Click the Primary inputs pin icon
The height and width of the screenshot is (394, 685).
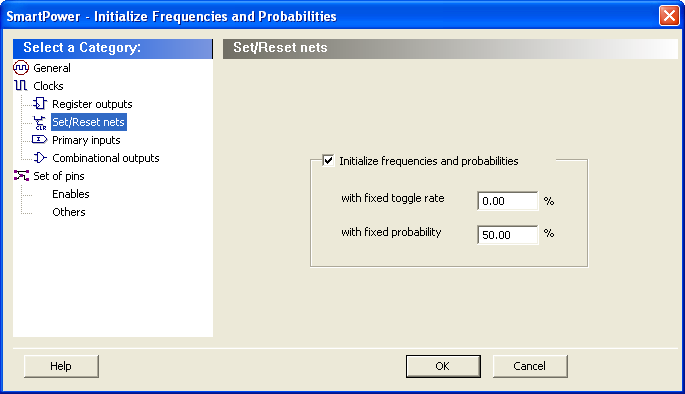click(x=39, y=139)
